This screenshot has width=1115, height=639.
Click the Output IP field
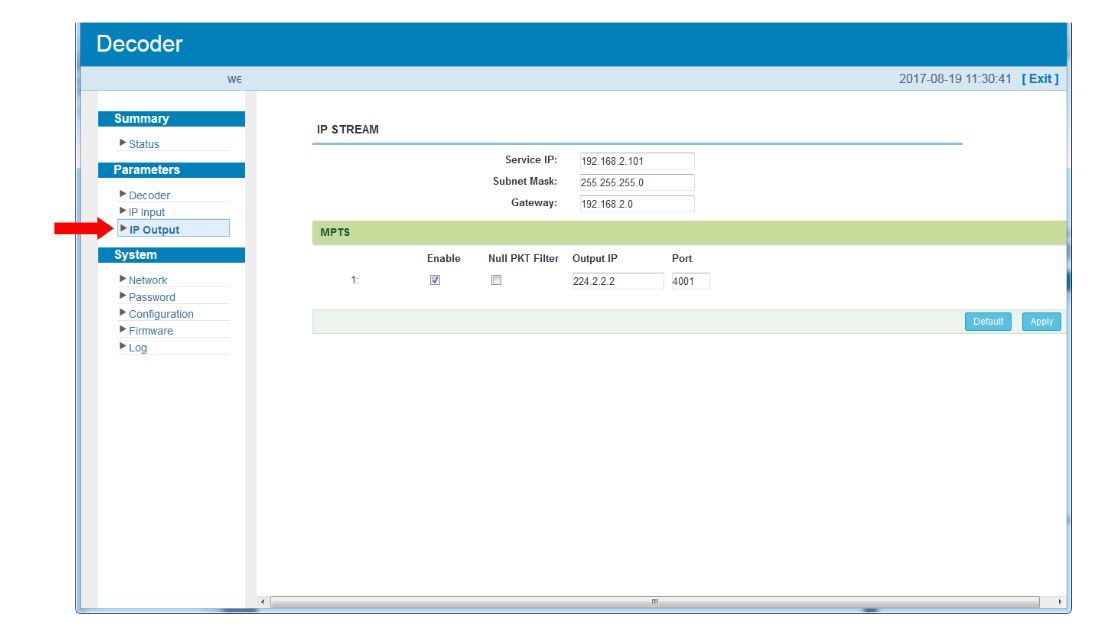click(x=617, y=282)
